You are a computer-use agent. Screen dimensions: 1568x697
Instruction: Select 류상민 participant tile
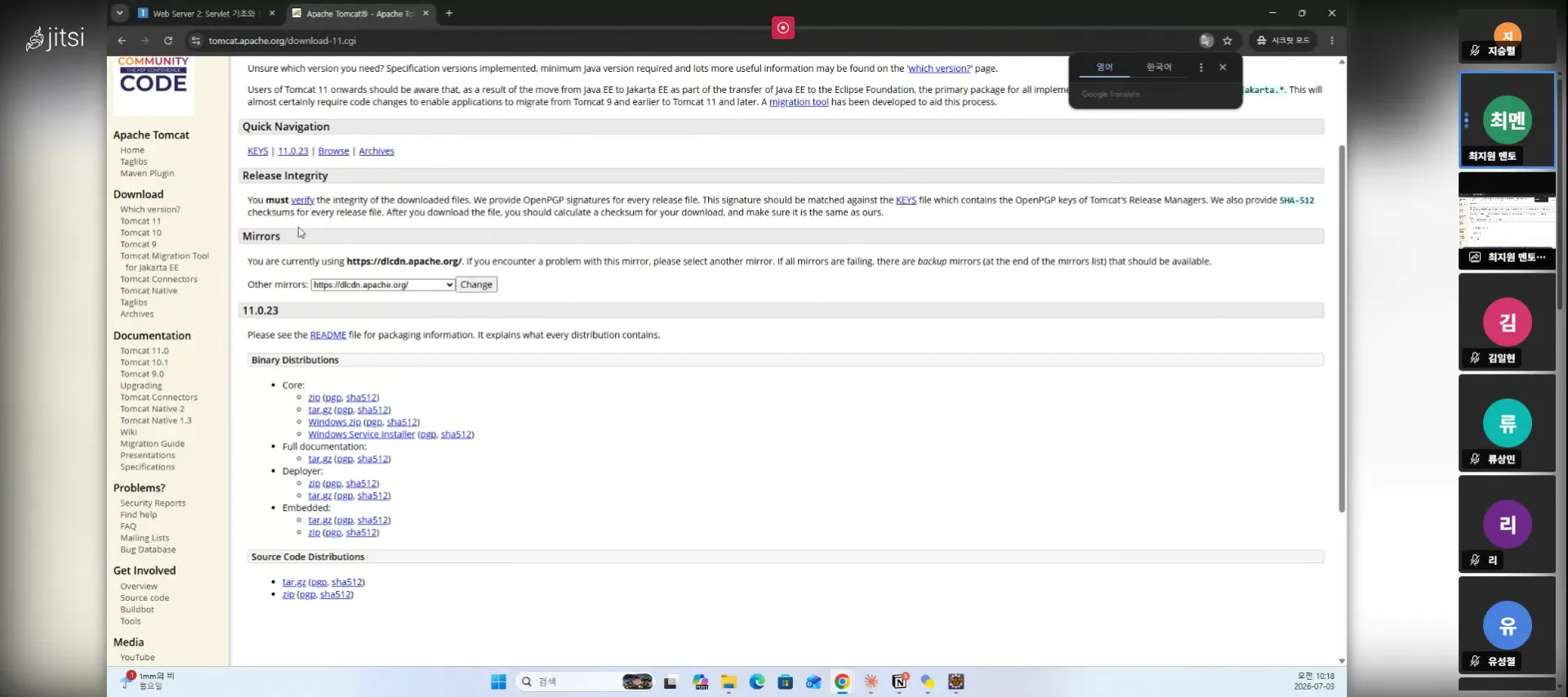pos(1507,423)
